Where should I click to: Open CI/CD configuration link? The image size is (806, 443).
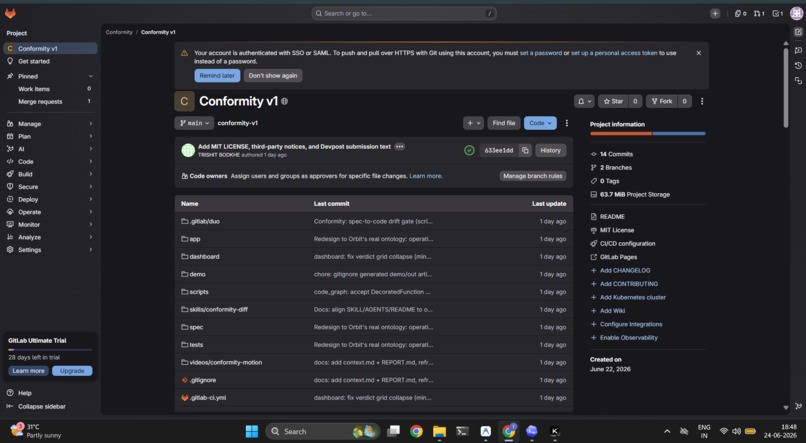coord(628,244)
